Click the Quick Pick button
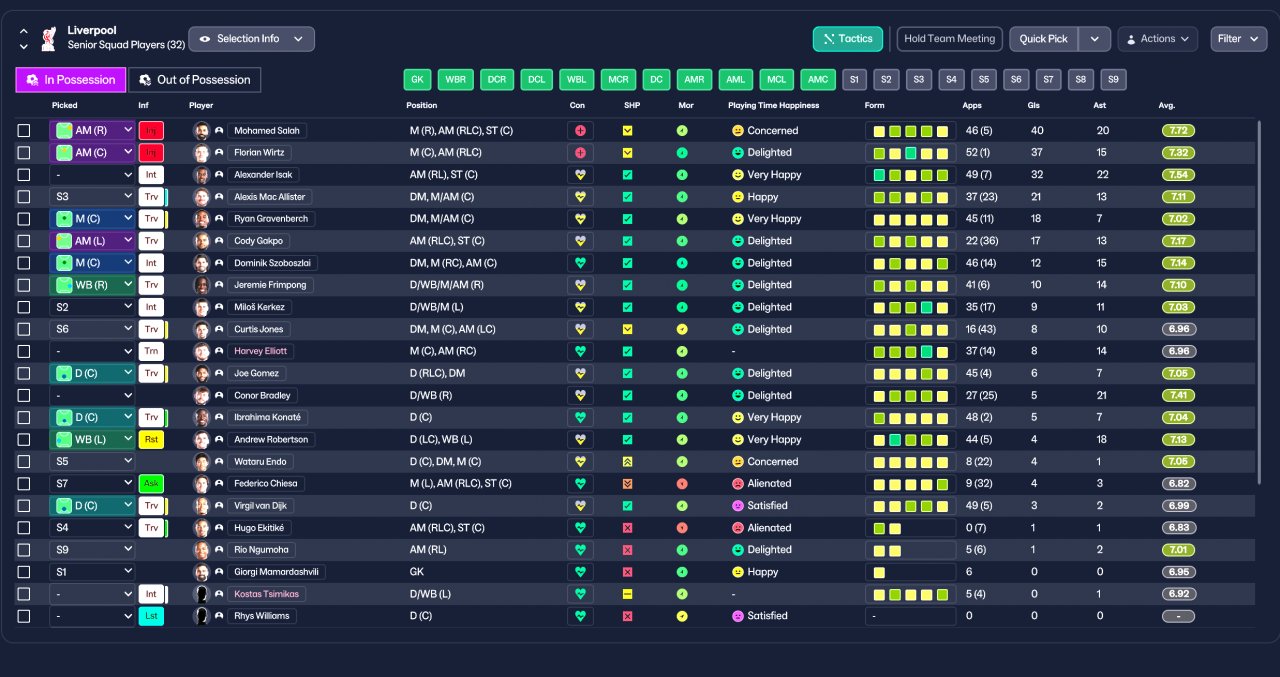Image resolution: width=1280 pixels, height=677 pixels. pos(1044,39)
